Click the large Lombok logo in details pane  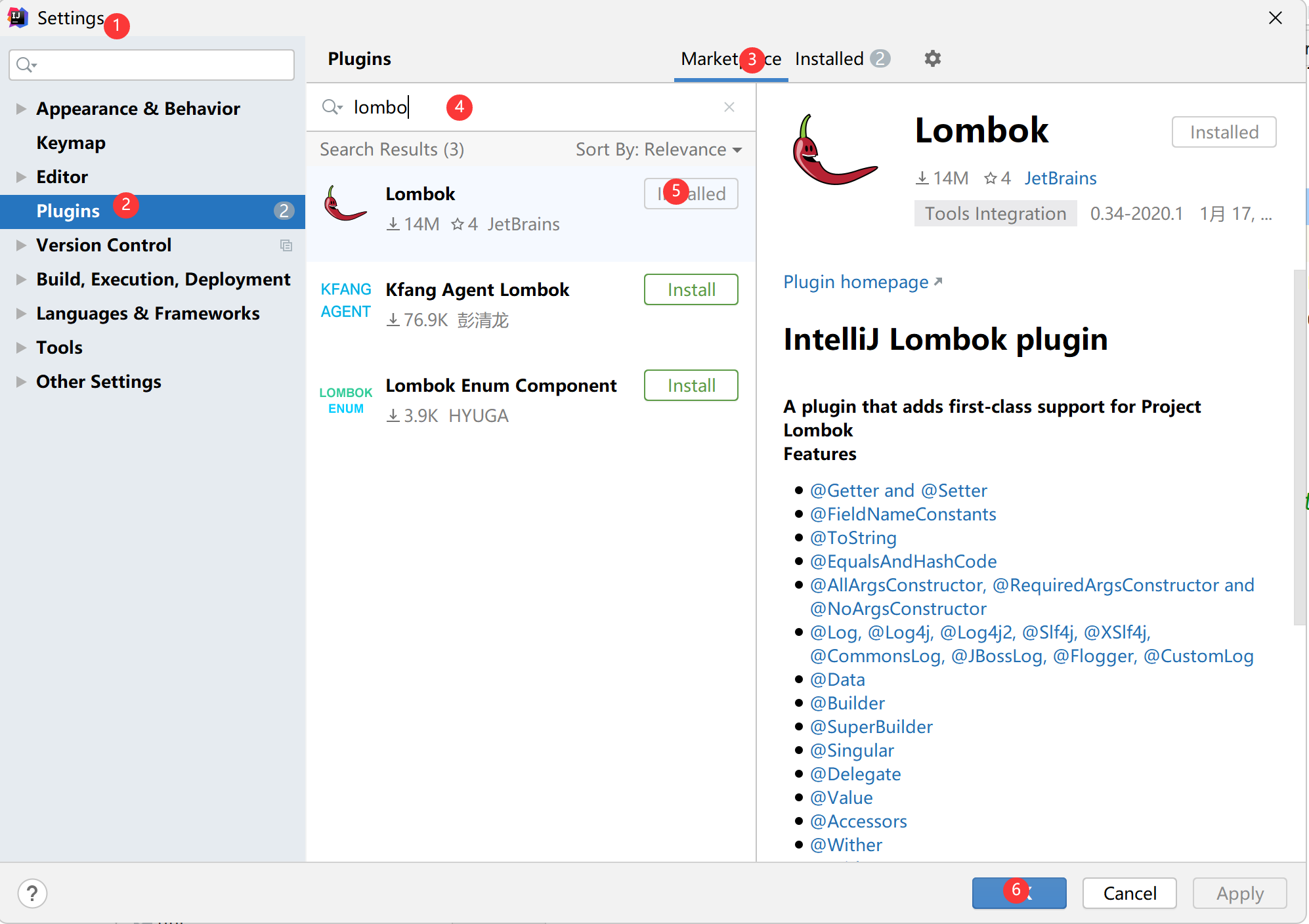(x=834, y=150)
